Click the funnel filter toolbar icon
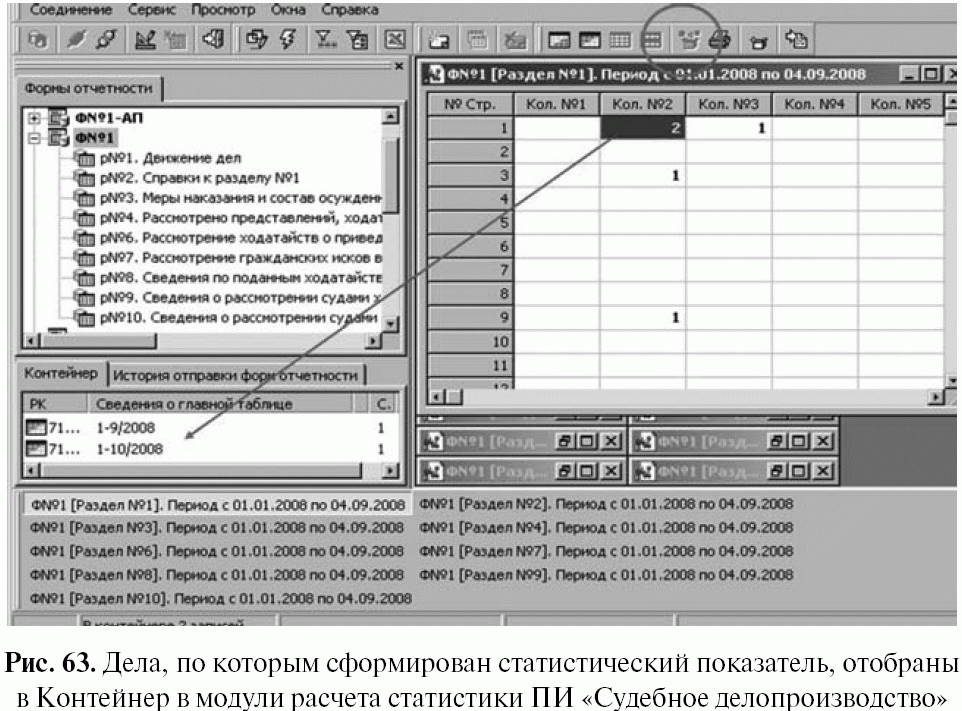Viewport: 962px width, 711px height. pos(325,40)
